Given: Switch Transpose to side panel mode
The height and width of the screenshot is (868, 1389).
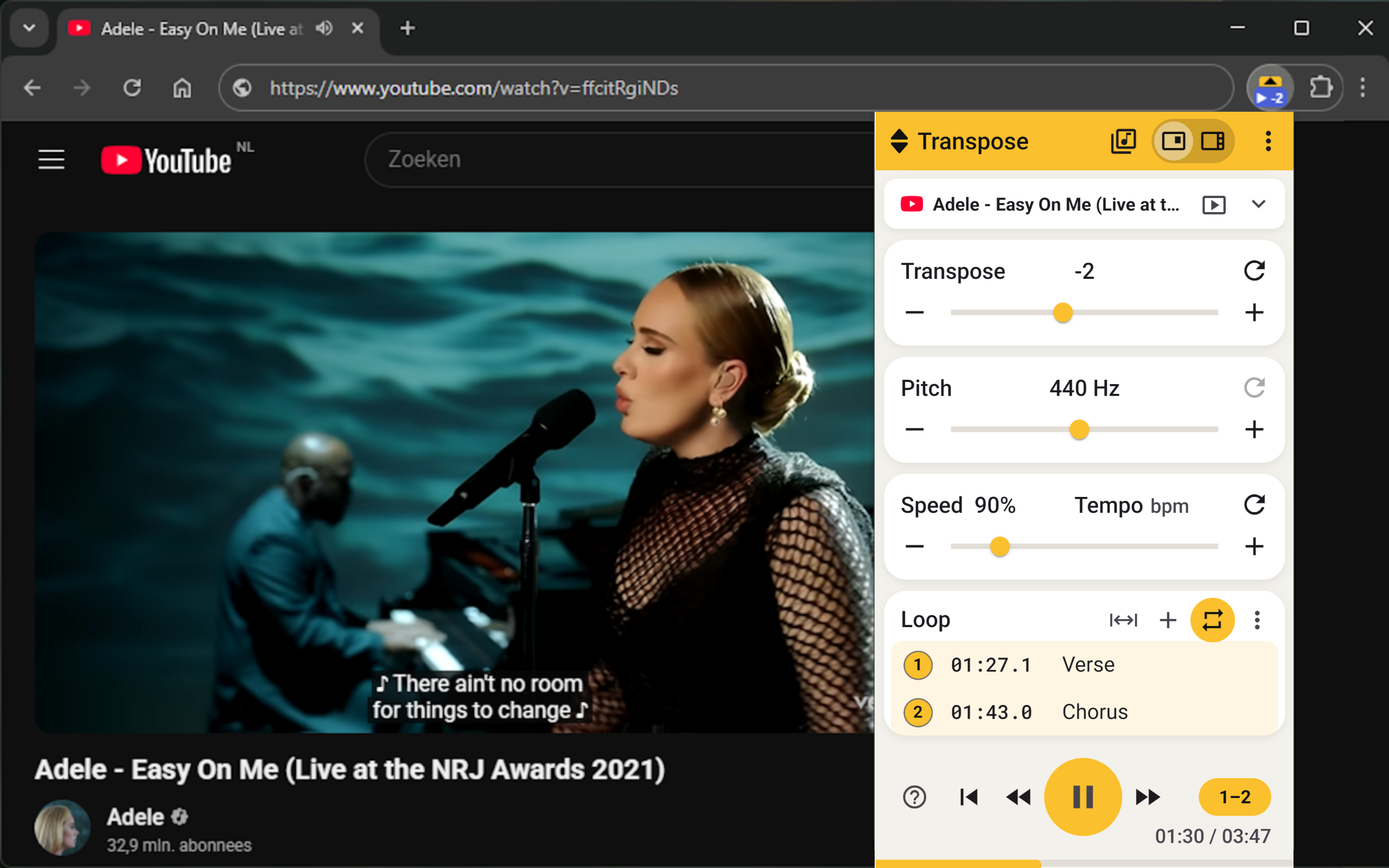Looking at the screenshot, I should pyautogui.click(x=1213, y=141).
